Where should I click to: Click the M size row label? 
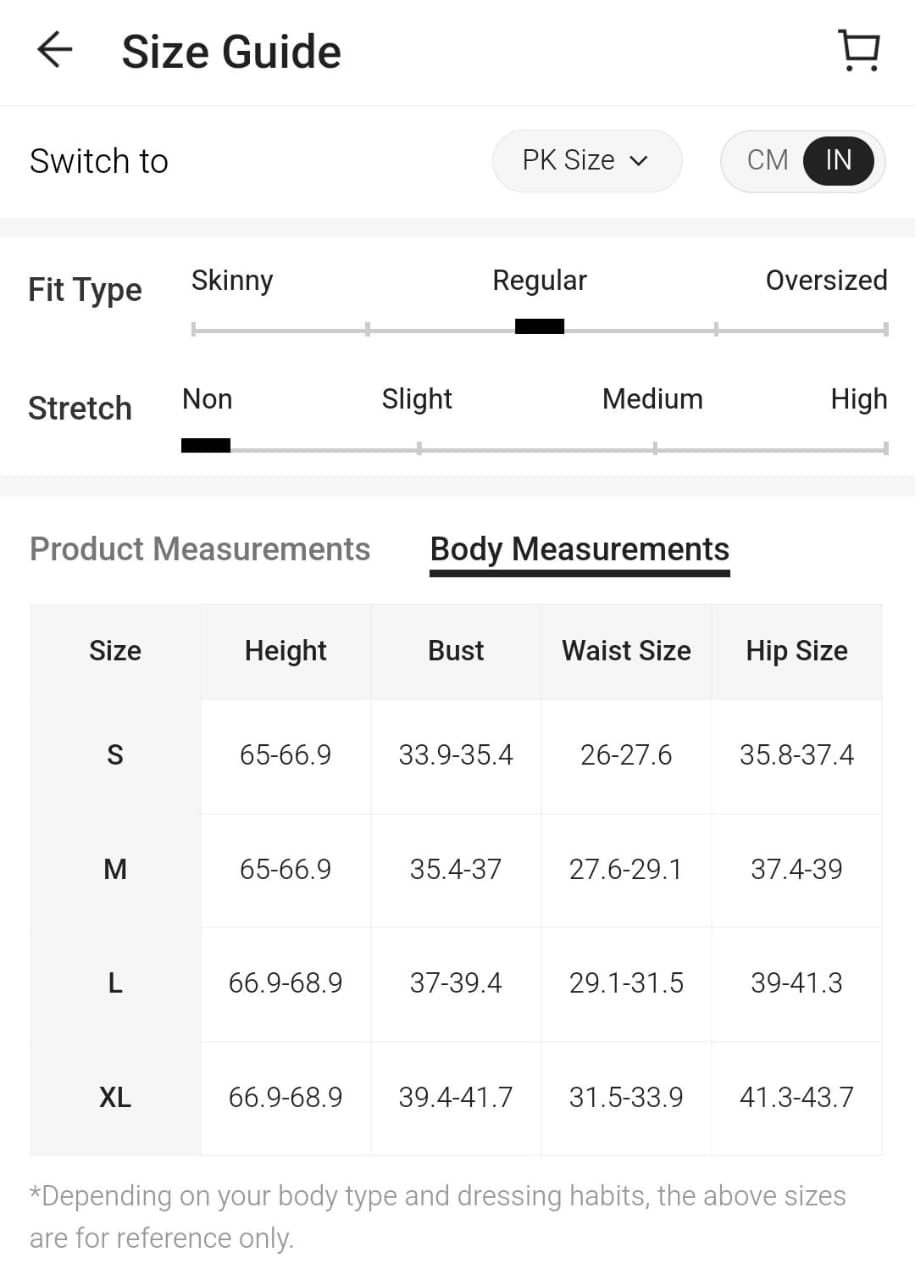[115, 869]
